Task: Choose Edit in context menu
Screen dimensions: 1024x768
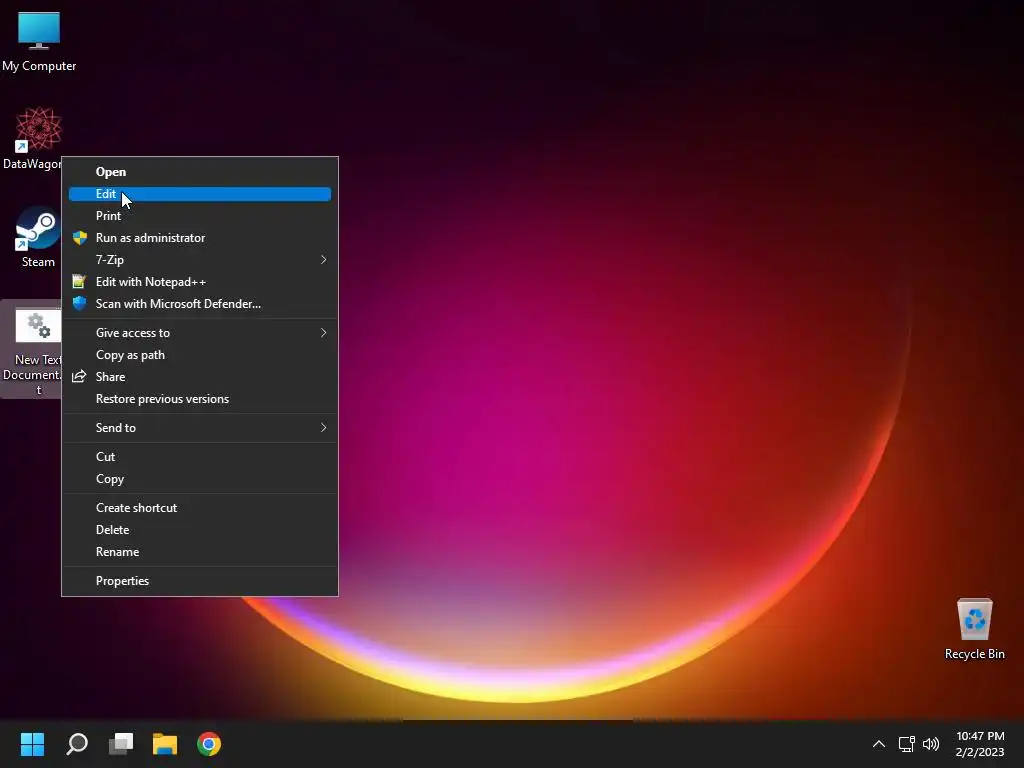Action: pyautogui.click(x=200, y=194)
